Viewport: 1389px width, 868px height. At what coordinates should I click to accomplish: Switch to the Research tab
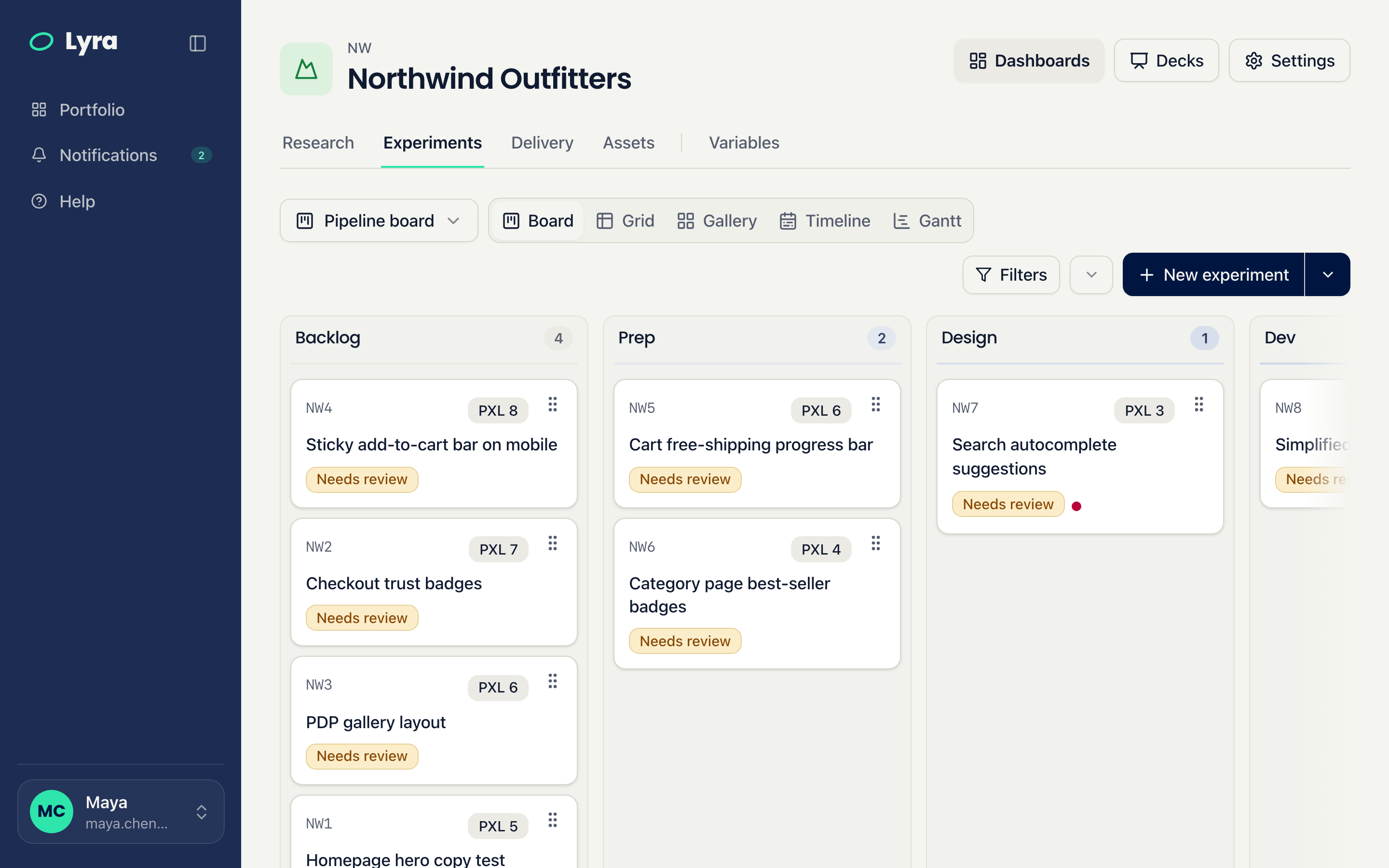[x=318, y=142]
